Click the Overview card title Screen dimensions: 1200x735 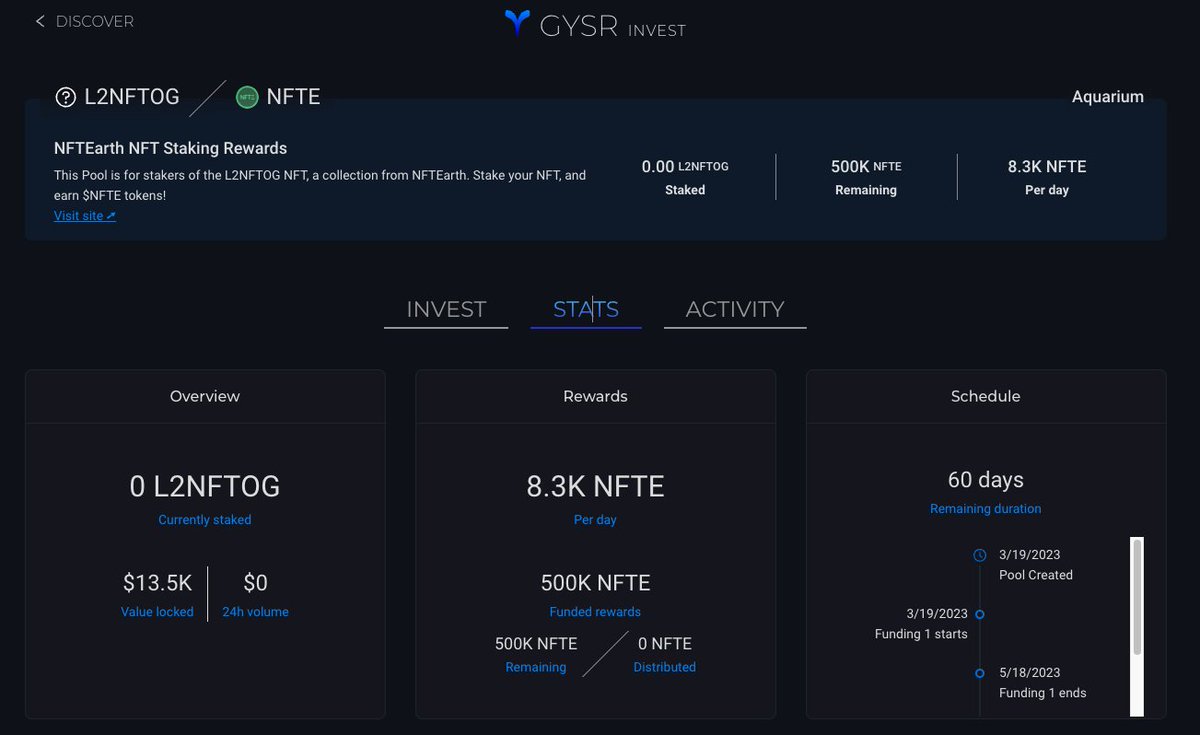[205, 396]
